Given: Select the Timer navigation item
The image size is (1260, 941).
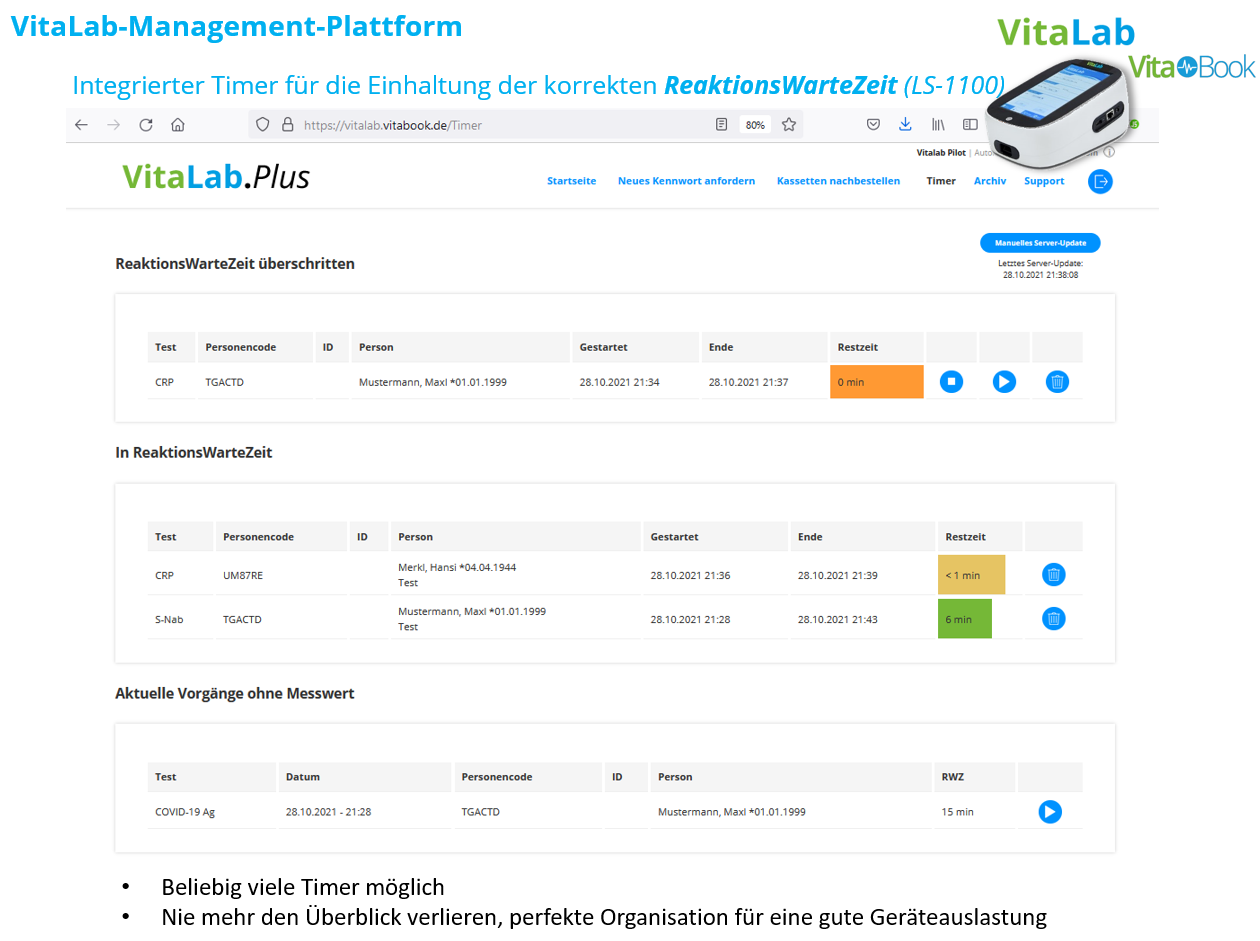Looking at the screenshot, I should 941,181.
